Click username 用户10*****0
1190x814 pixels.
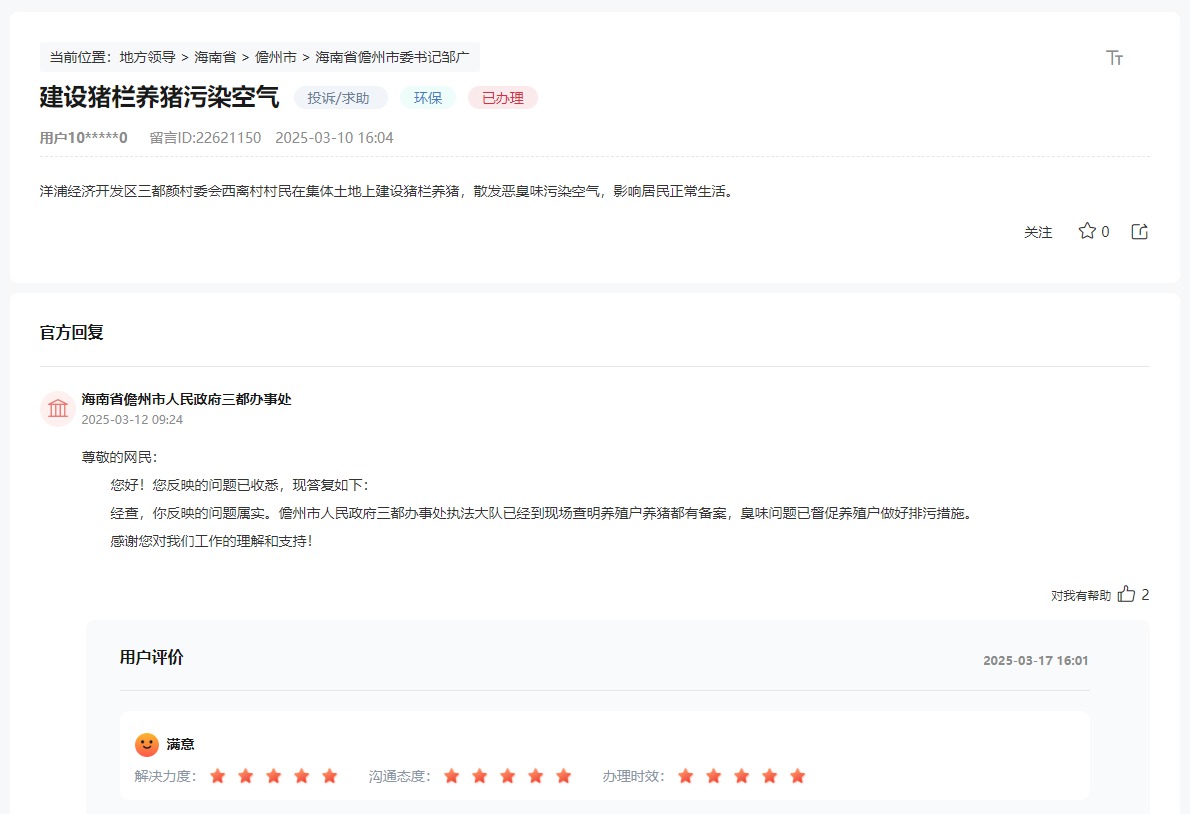tap(83, 138)
